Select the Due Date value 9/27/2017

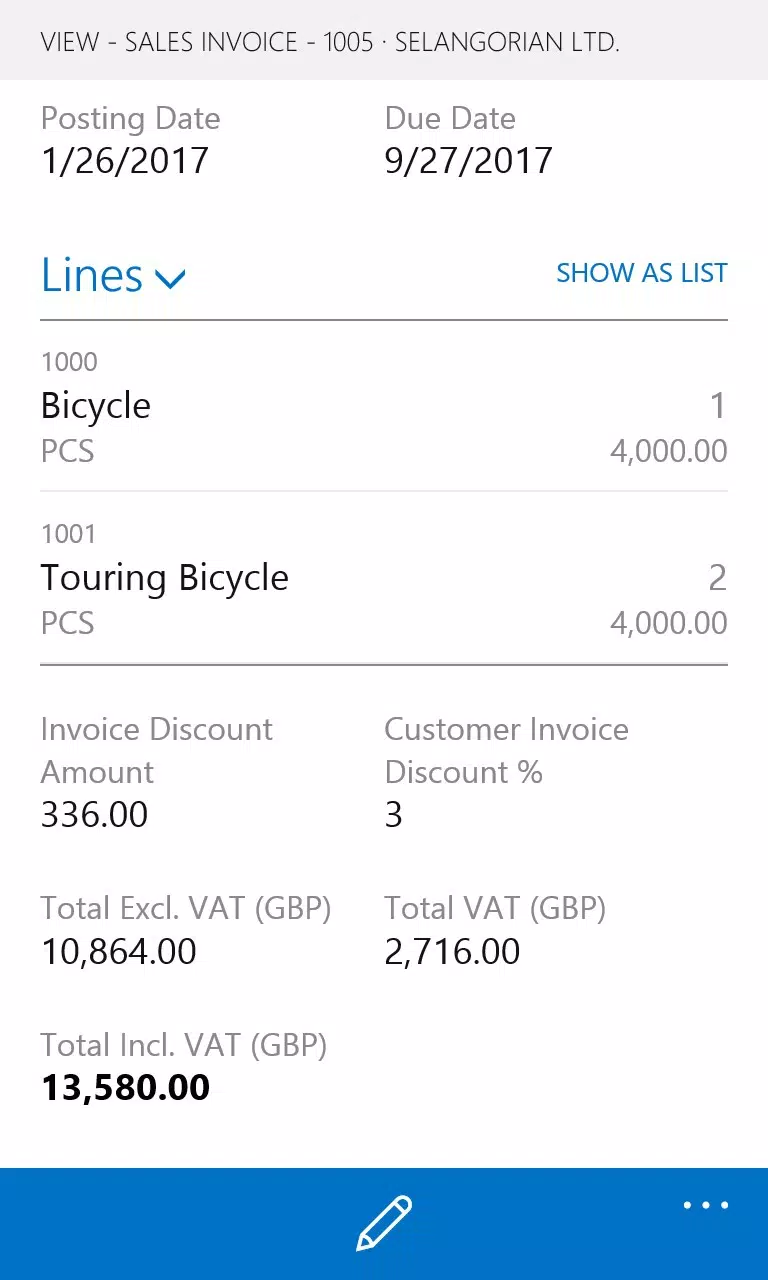click(x=469, y=160)
